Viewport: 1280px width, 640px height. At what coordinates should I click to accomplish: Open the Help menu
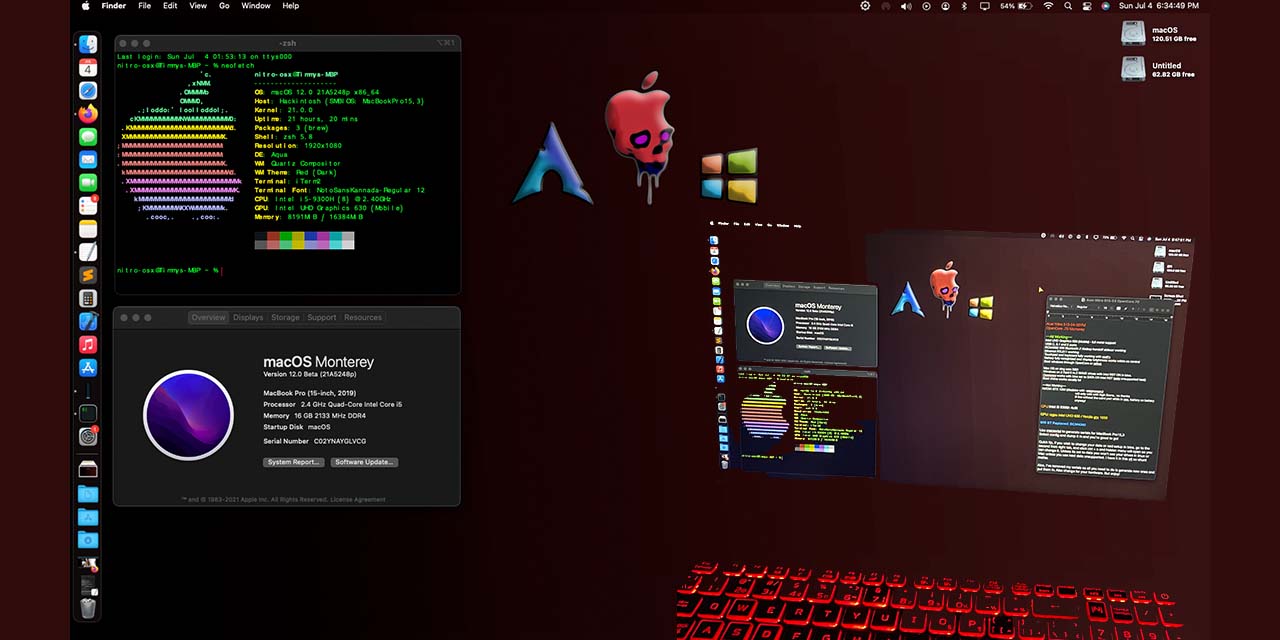[x=291, y=6]
